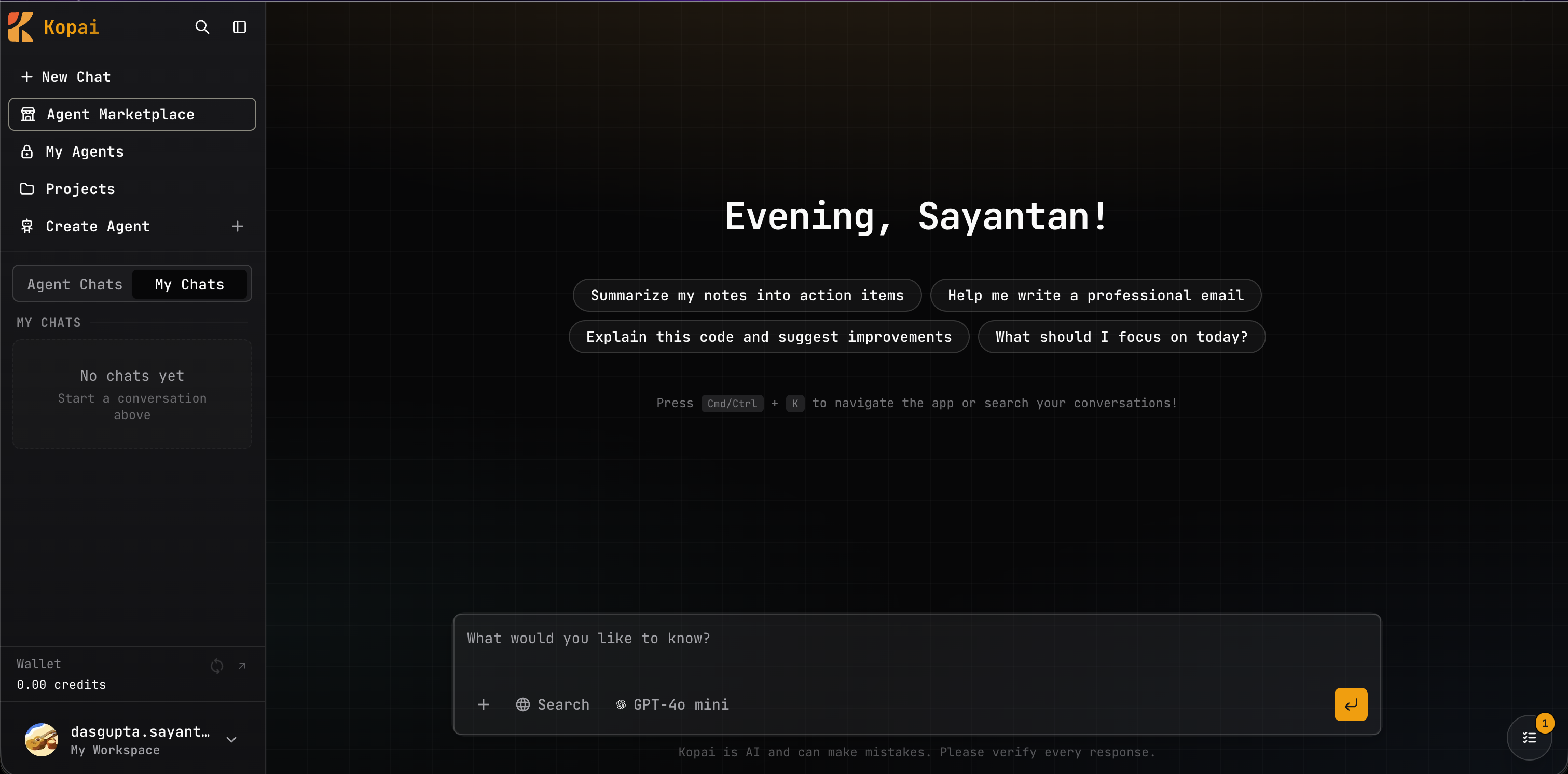Add attachment with plus icon in prompt box
The image size is (1568, 774).
tap(483, 704)
